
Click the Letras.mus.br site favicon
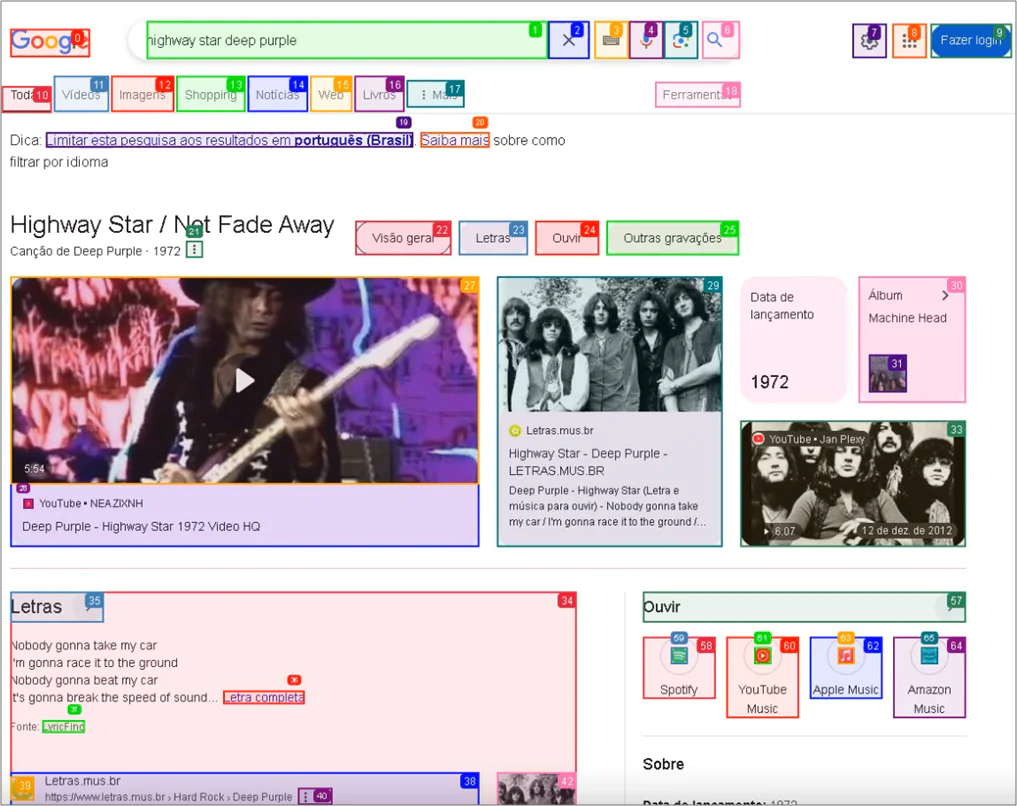pyautogui.click(x=23, y=788)
